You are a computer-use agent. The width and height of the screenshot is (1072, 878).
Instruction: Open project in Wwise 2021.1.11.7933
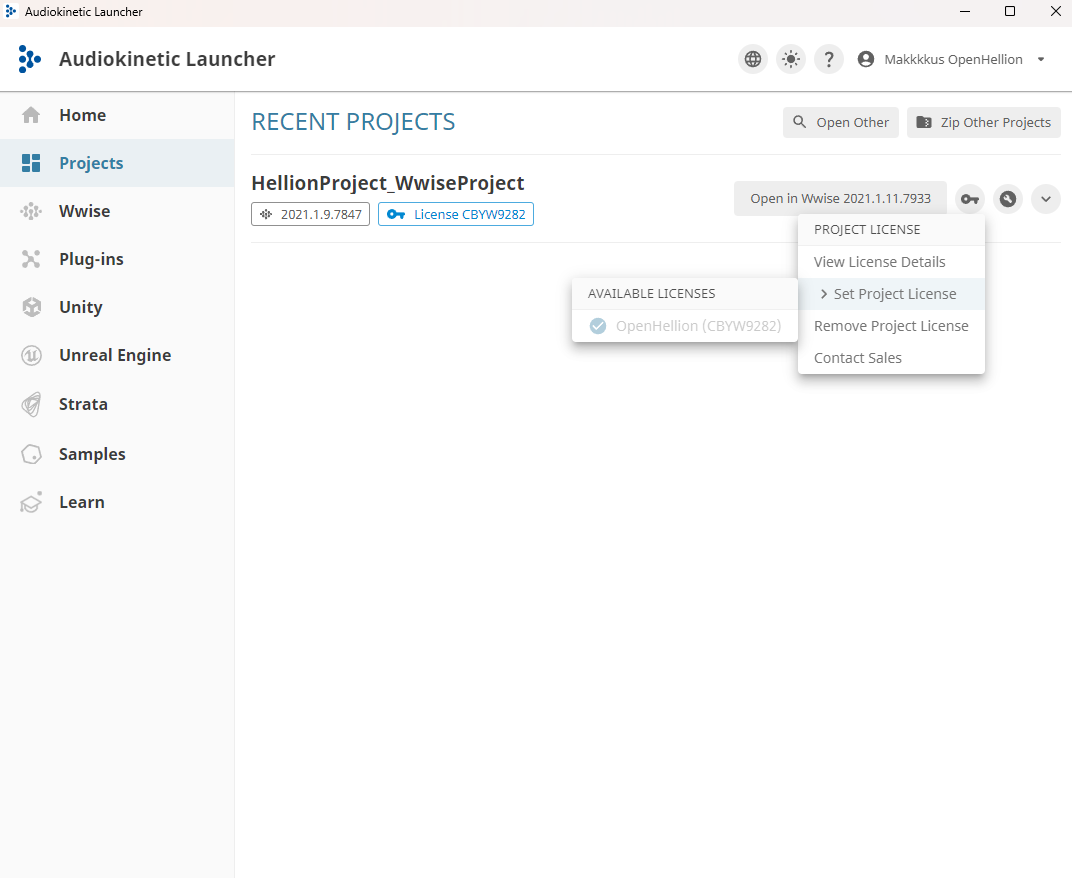click(x=840, y=198)
